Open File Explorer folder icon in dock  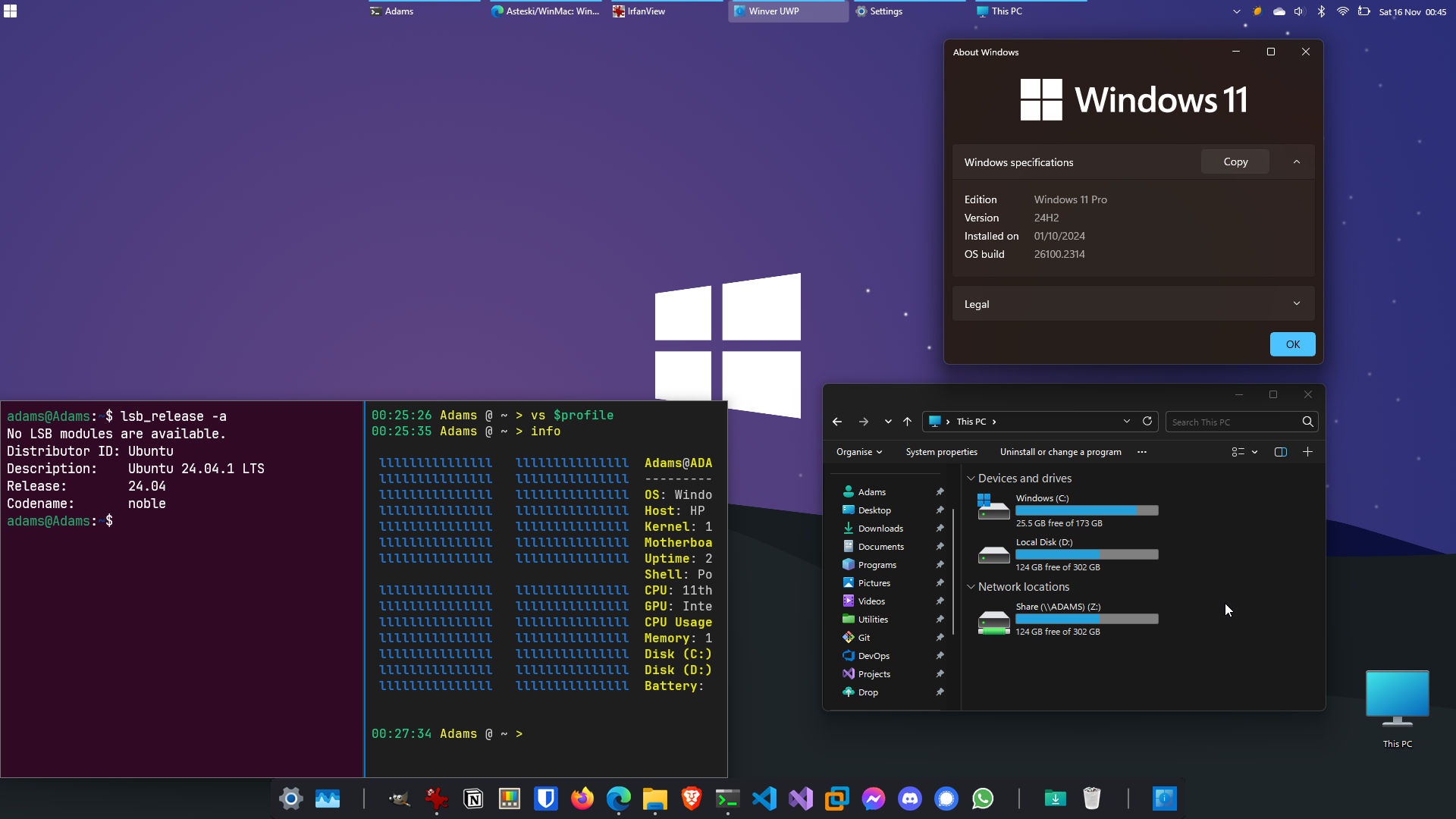tap(655, 799)
